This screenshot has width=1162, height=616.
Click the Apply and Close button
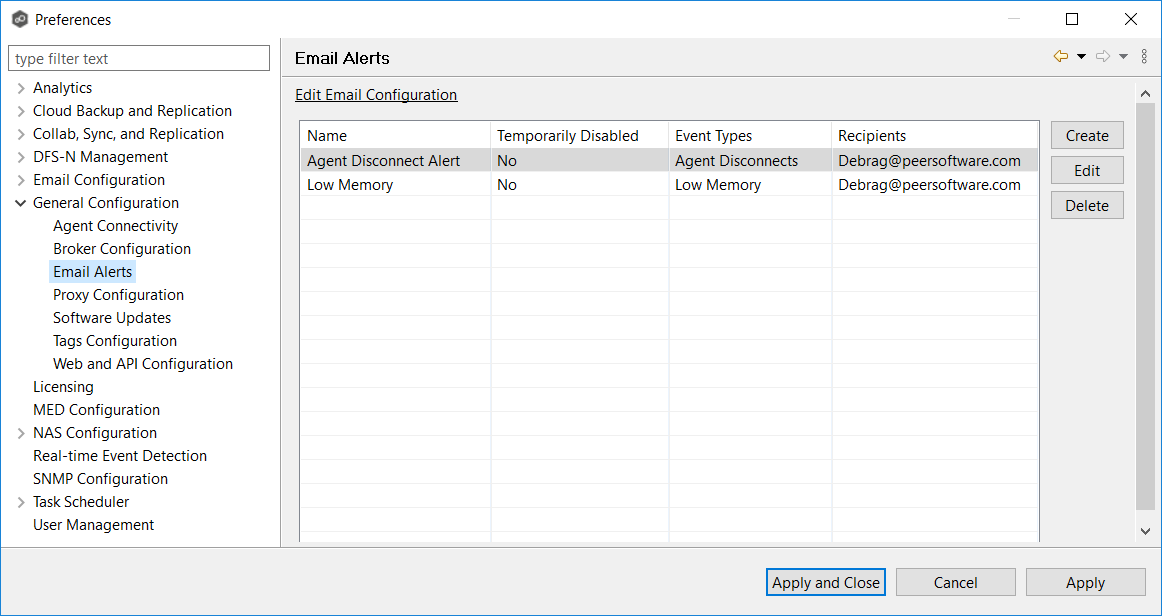pyautogui.click(x=826, y=582)
